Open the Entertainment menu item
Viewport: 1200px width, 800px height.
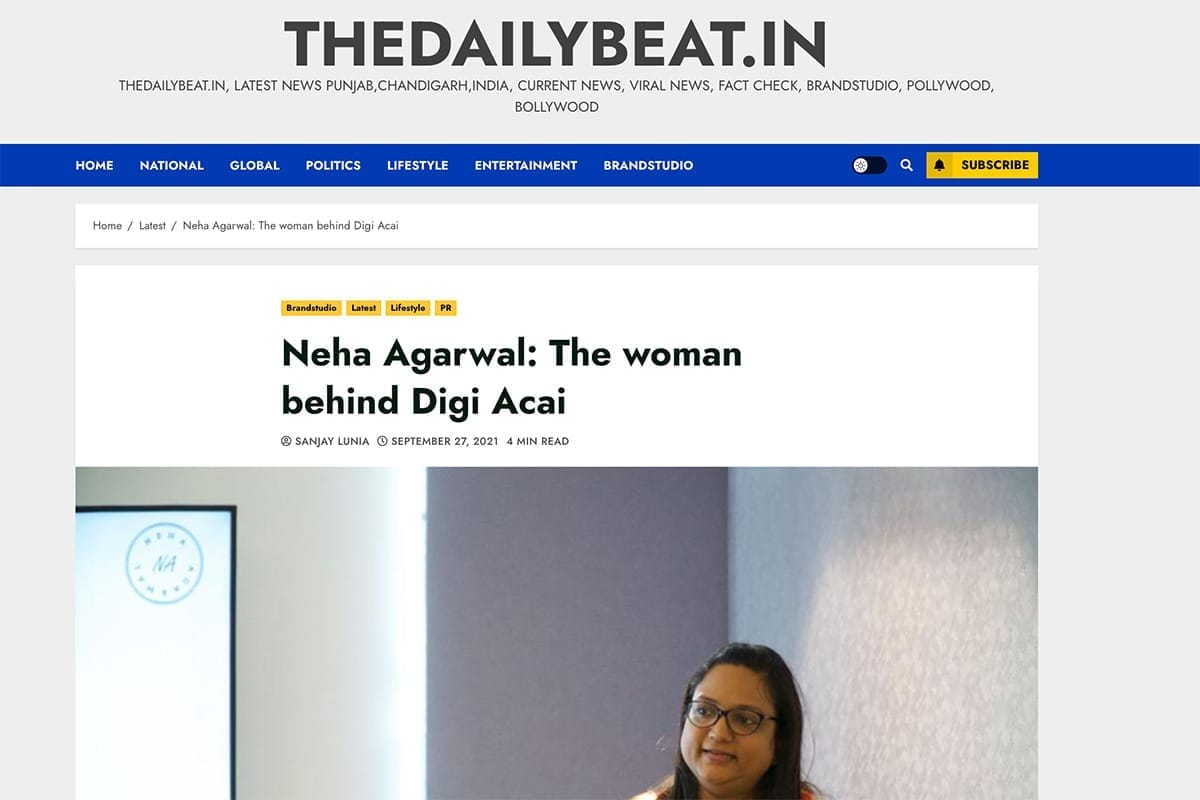pyautogui.click(x=526, y=165)
